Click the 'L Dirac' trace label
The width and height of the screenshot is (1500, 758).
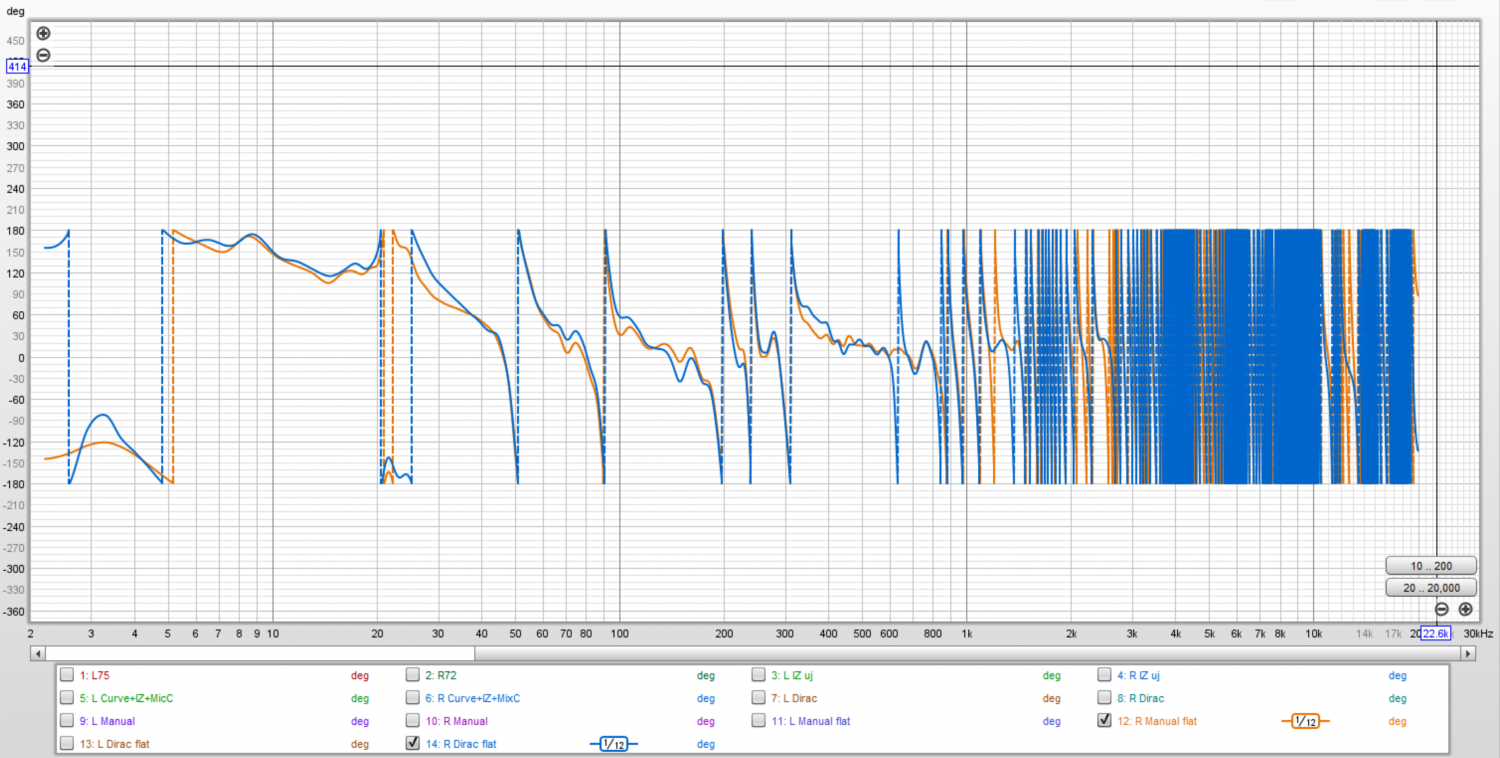click(794, 698)
